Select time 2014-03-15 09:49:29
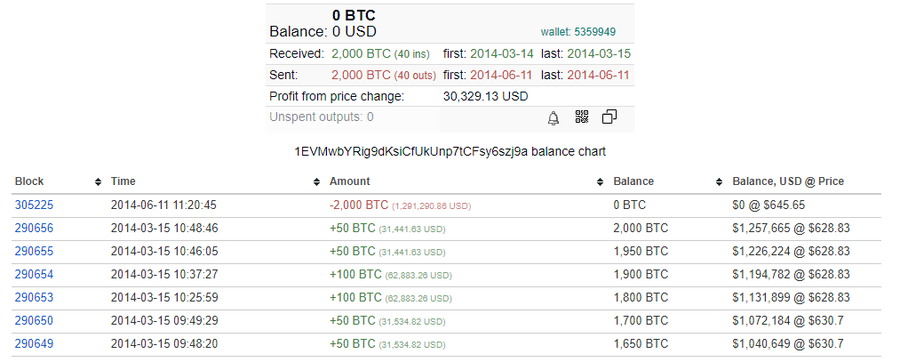Screen dimensions: 900x362 [164, 321]
